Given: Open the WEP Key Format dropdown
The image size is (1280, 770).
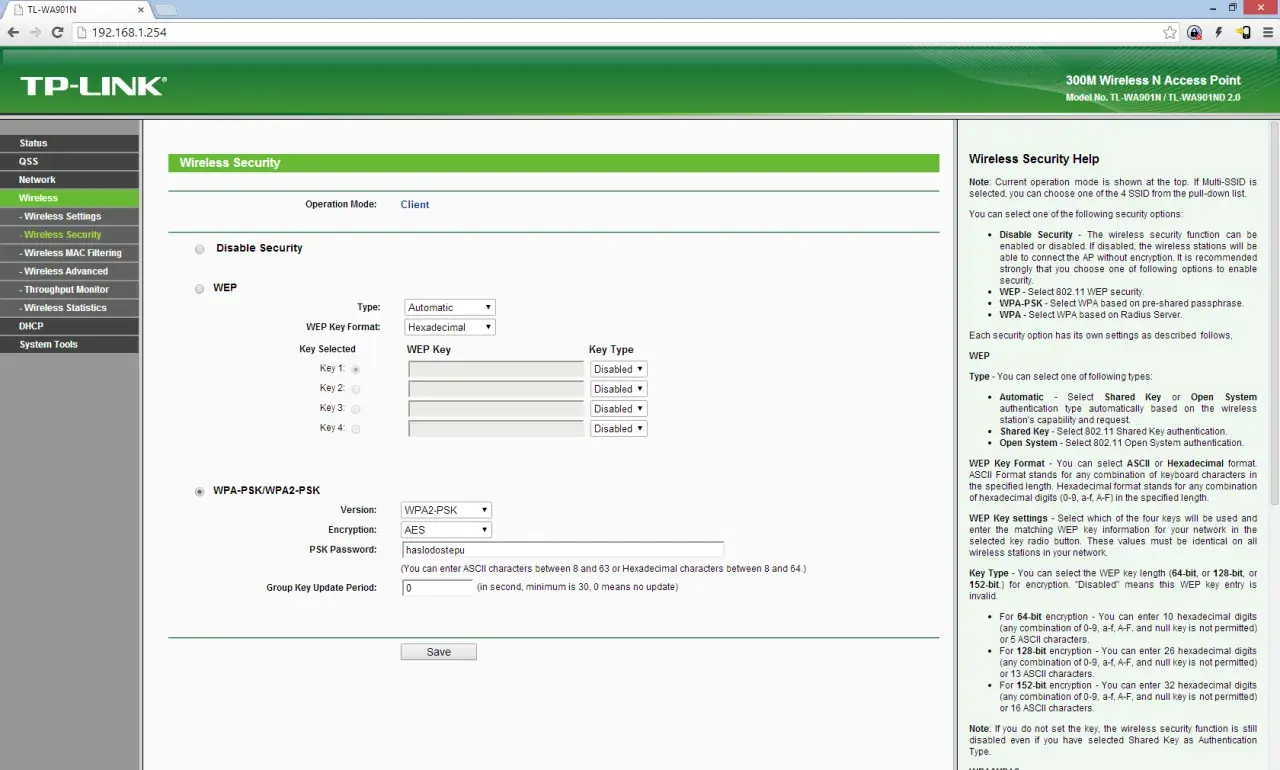Looking at the screenshot, I should point(450,327).
